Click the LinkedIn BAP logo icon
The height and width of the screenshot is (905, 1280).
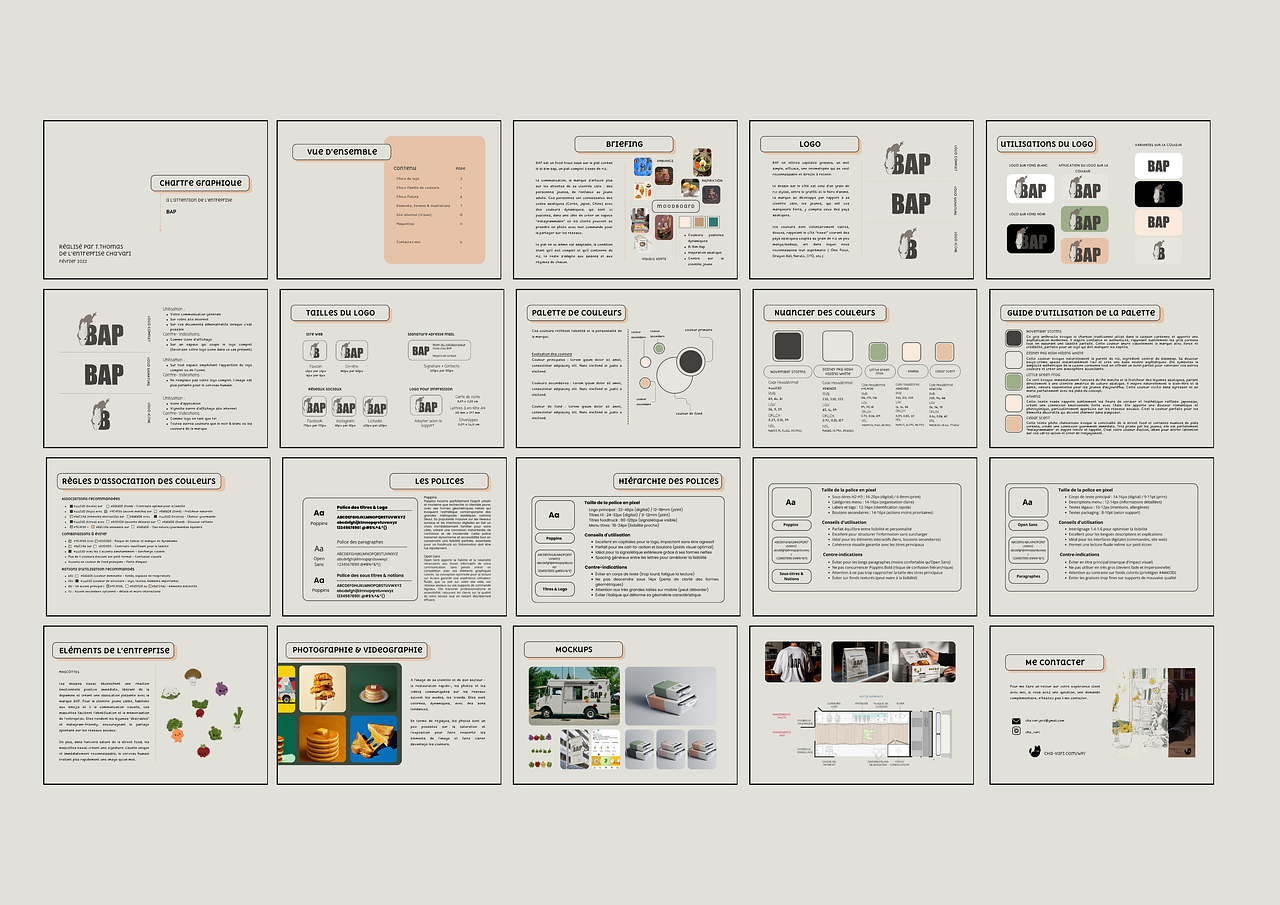coord(375,406)
